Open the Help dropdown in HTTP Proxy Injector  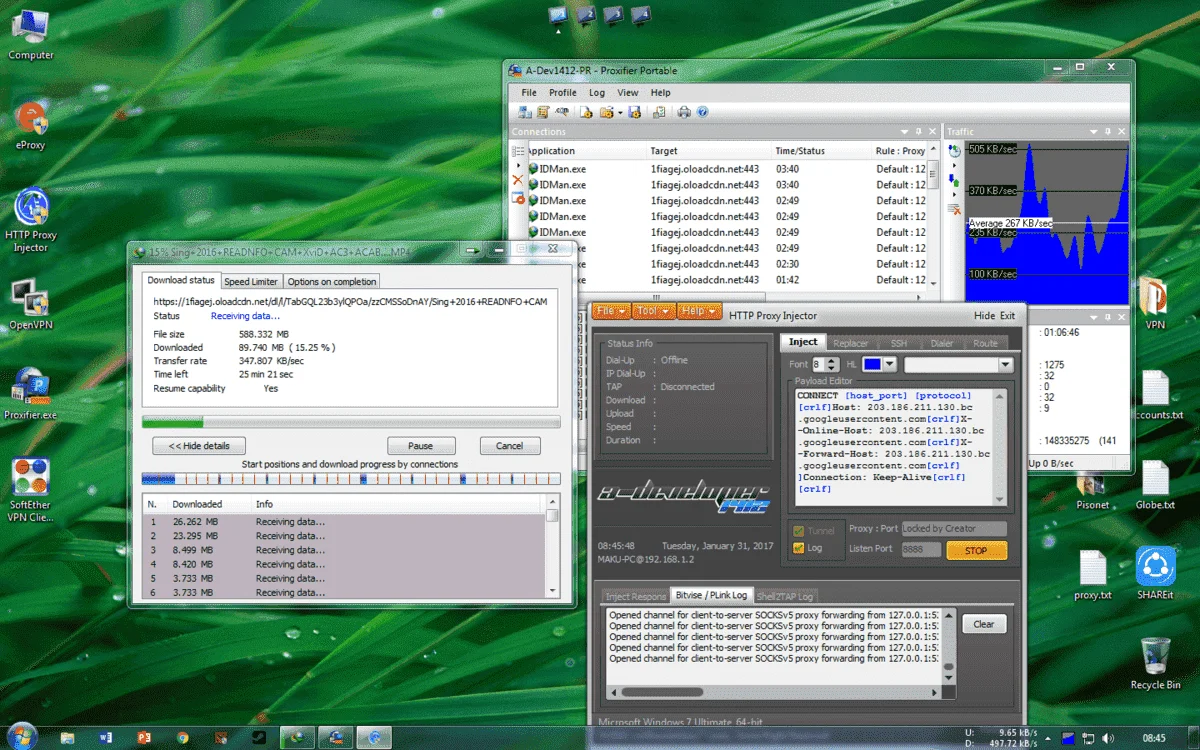click(x=699, y=311)
